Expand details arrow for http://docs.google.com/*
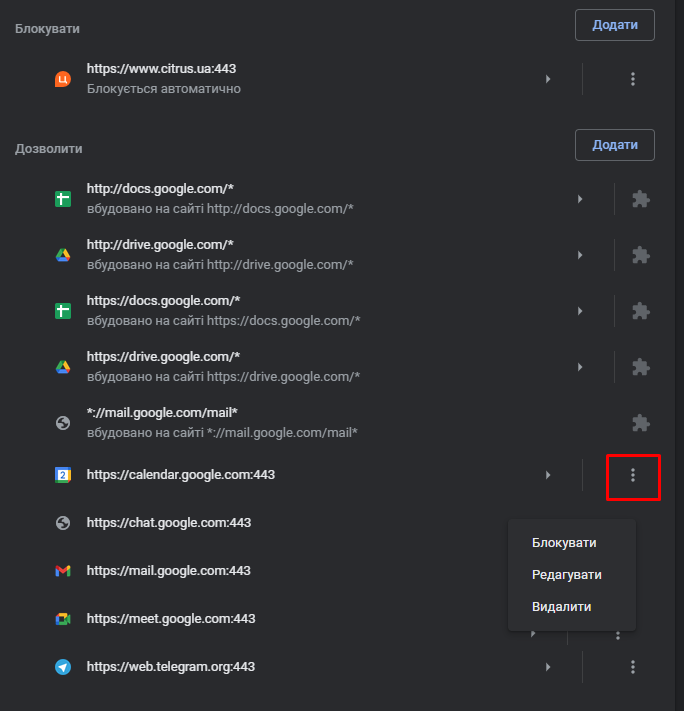 point(580,199)
